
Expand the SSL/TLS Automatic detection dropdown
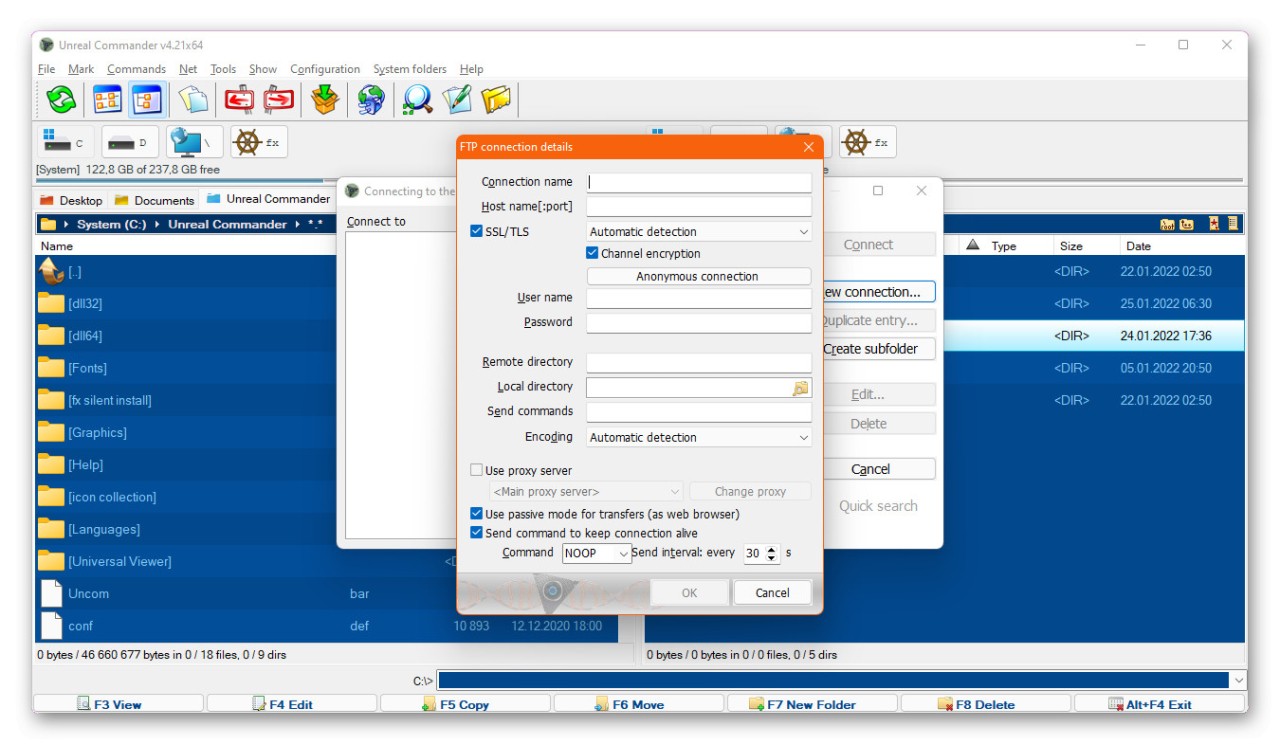tap(698, 232)
